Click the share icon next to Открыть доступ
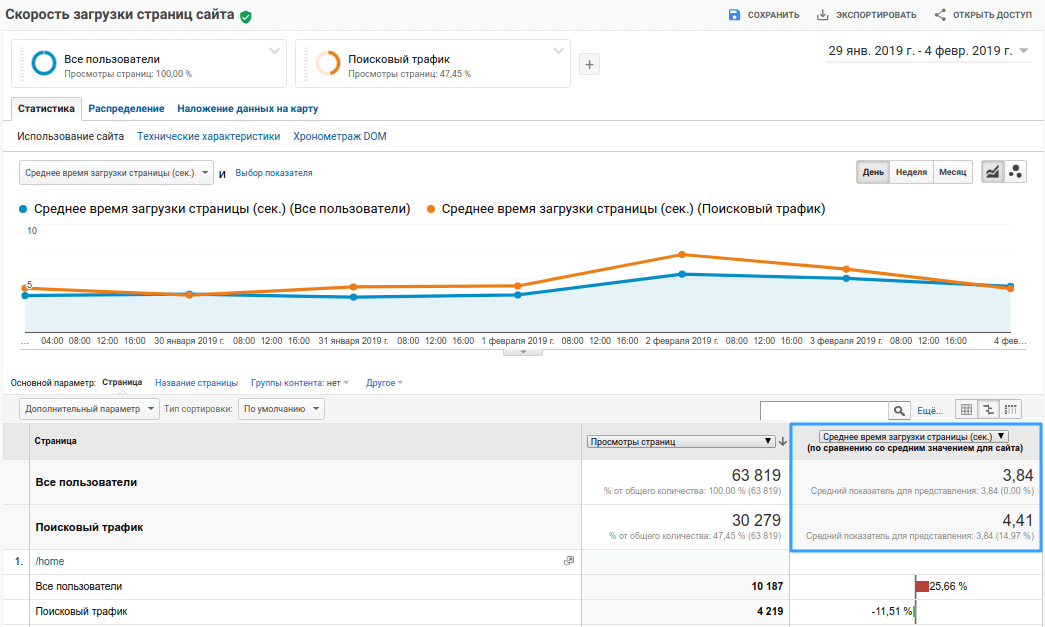This screenshot has height=627, width=1045. [940, 15]
